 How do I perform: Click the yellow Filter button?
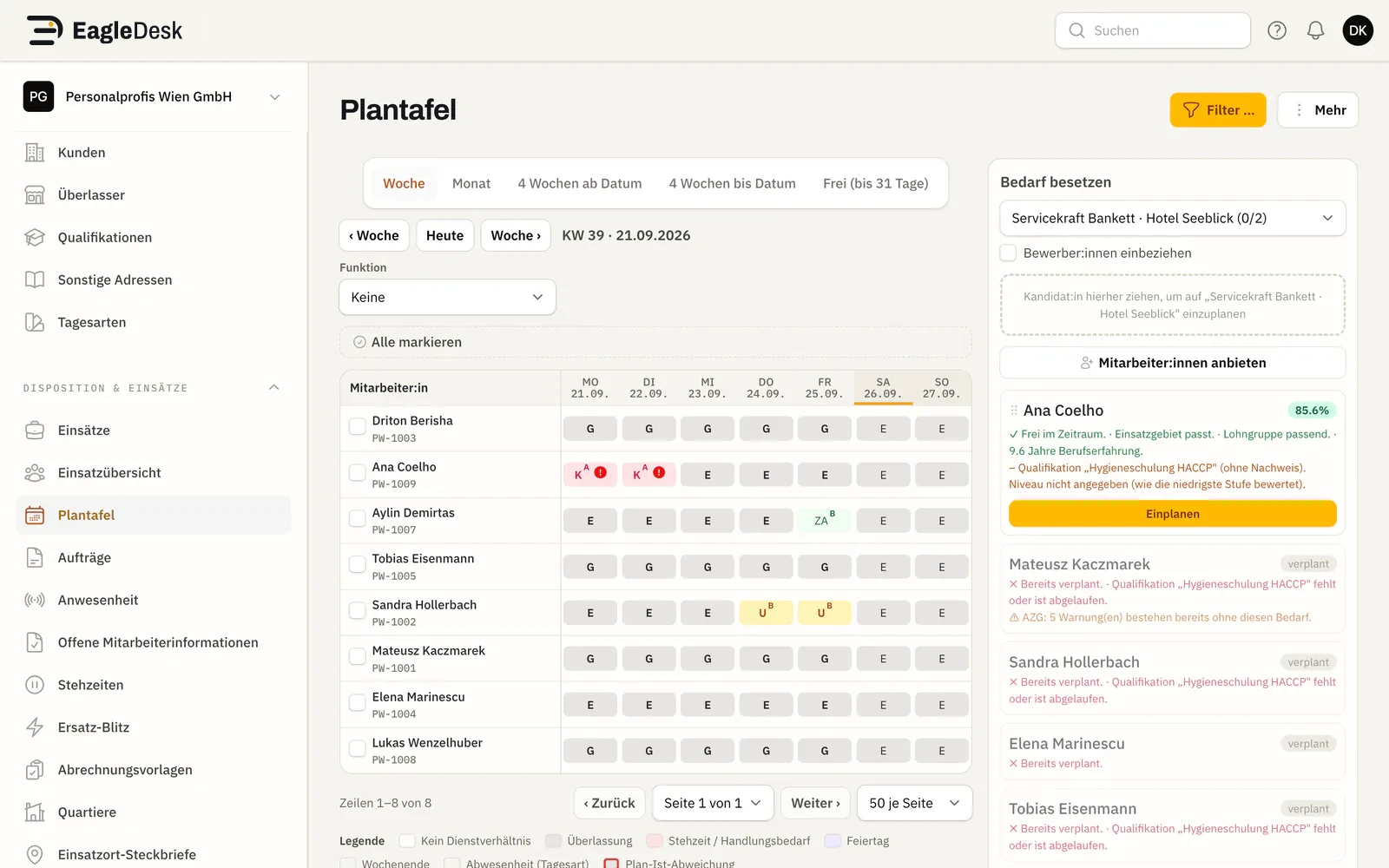tap(1218, 110)
